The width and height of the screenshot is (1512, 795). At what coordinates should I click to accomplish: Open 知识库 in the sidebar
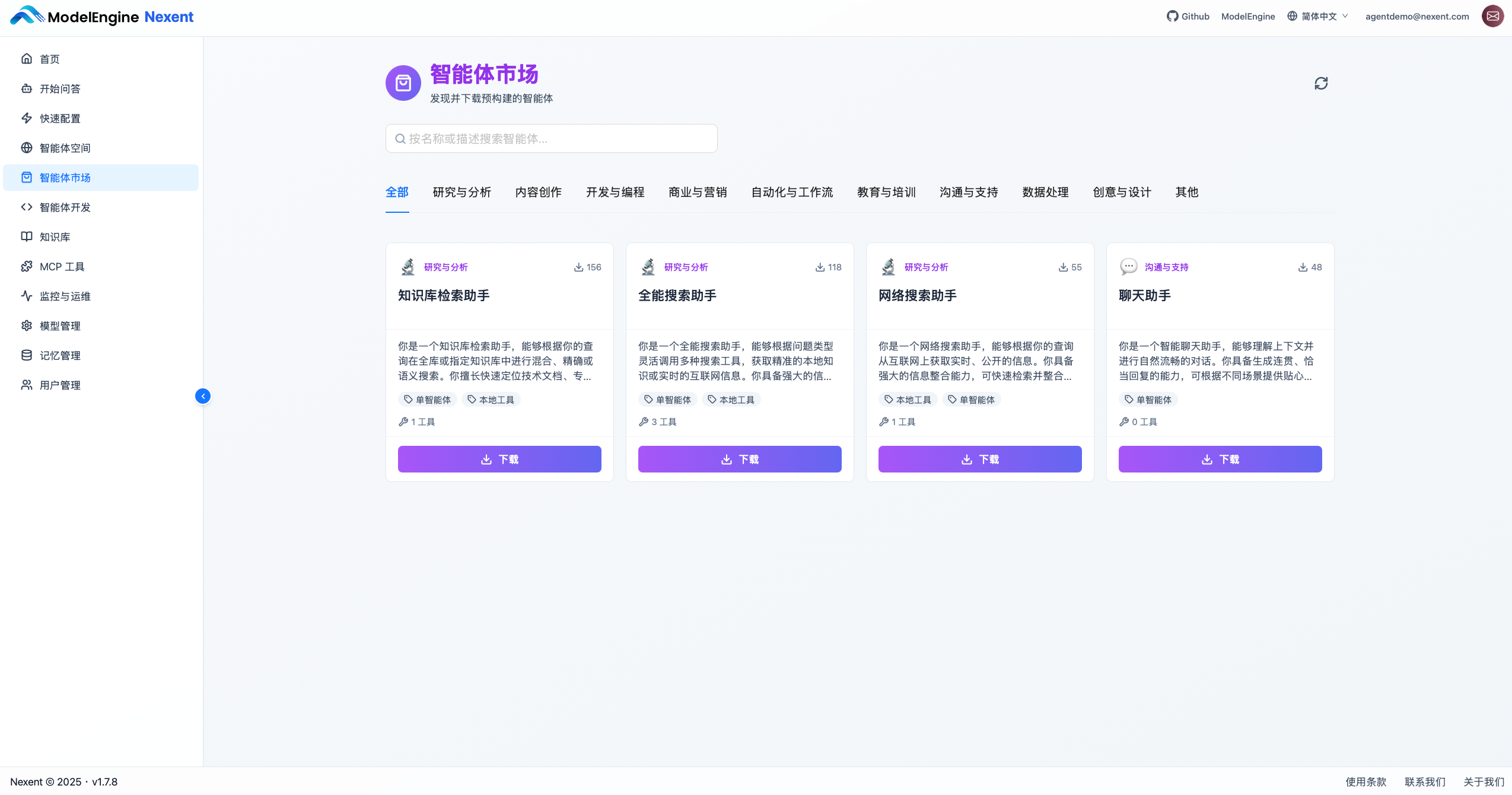(55, 237)
